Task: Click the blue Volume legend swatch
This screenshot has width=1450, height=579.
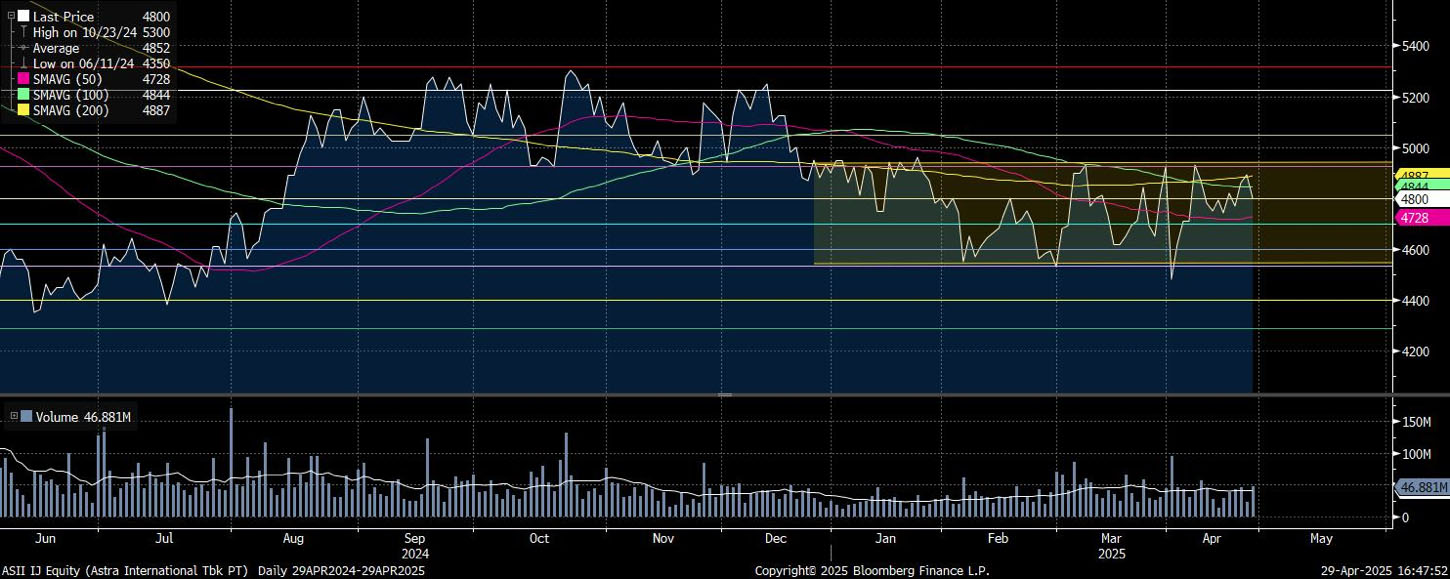Action: (x=26, y=417)
